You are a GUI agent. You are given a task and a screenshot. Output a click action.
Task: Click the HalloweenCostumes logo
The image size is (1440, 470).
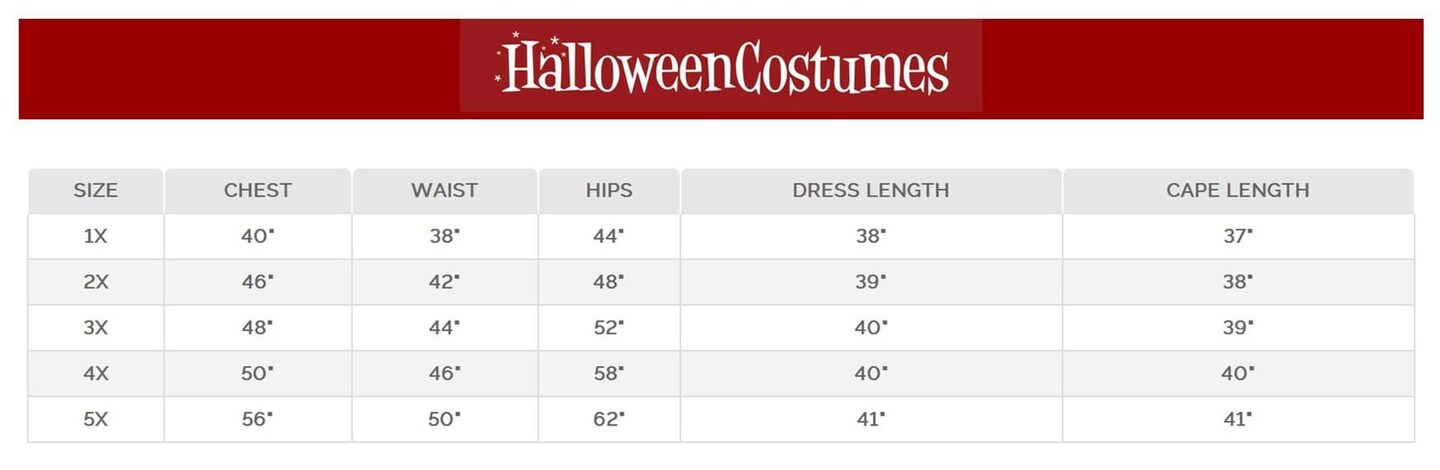point(721,66)
